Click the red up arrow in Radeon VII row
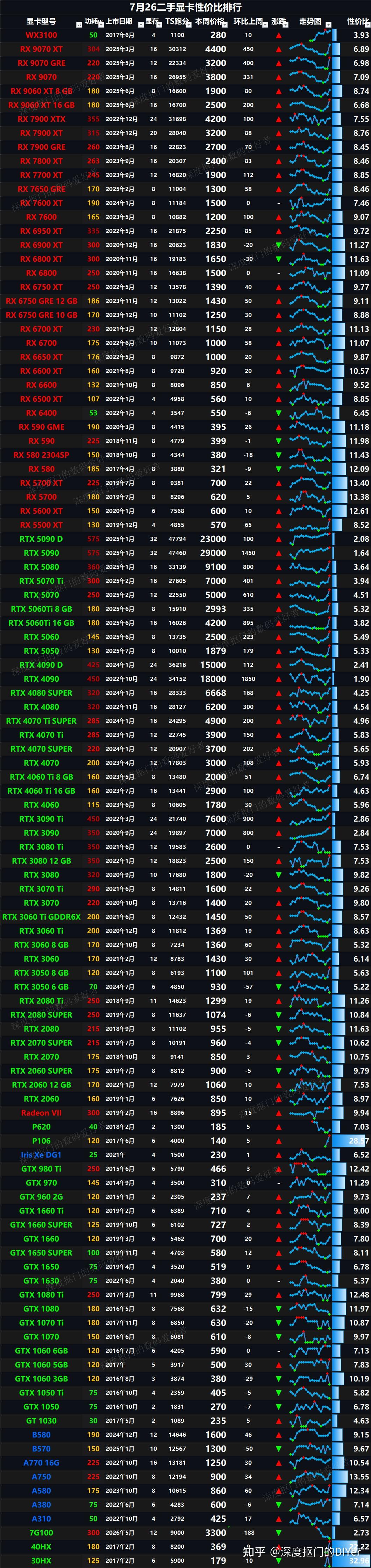The height and width of the screenshot is (1568, 371). (279, 1113)
